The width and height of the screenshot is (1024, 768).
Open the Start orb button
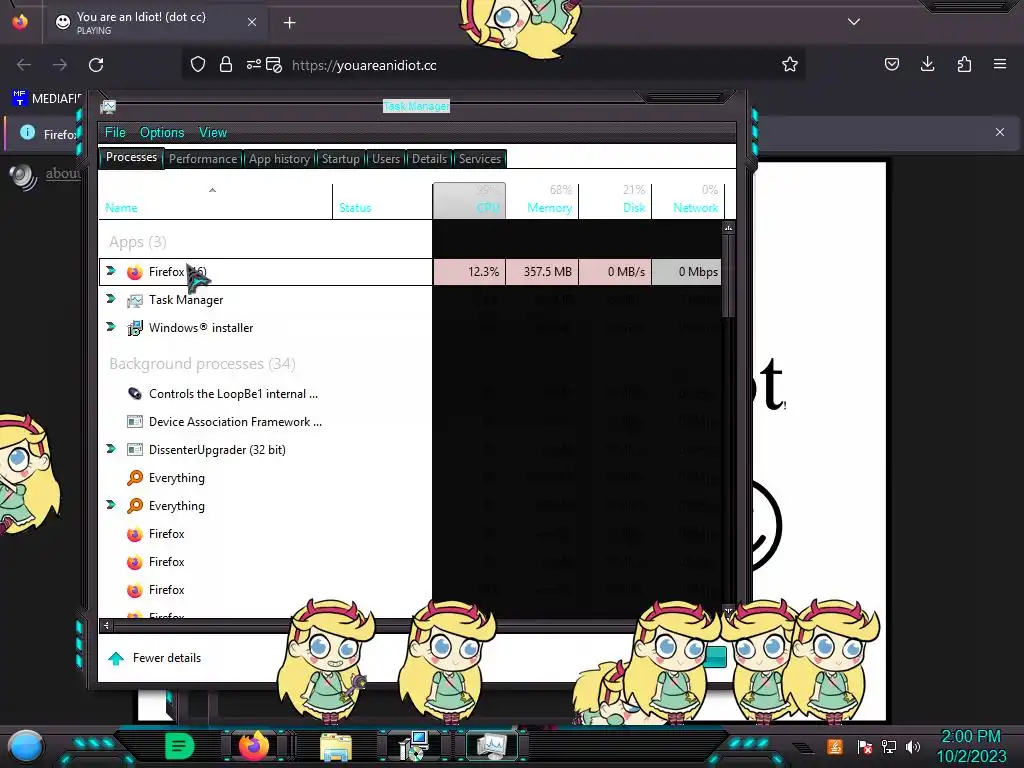coord(25,746)
